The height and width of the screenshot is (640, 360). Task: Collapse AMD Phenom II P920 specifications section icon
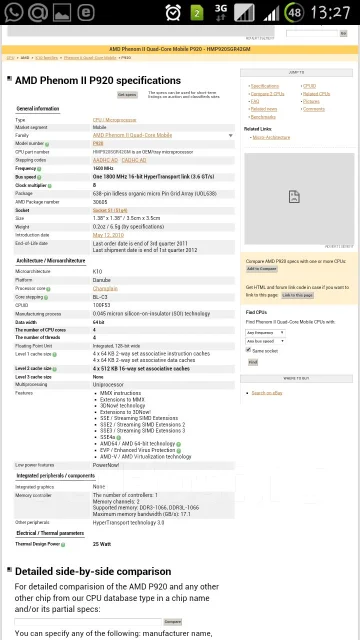[9, 78]
